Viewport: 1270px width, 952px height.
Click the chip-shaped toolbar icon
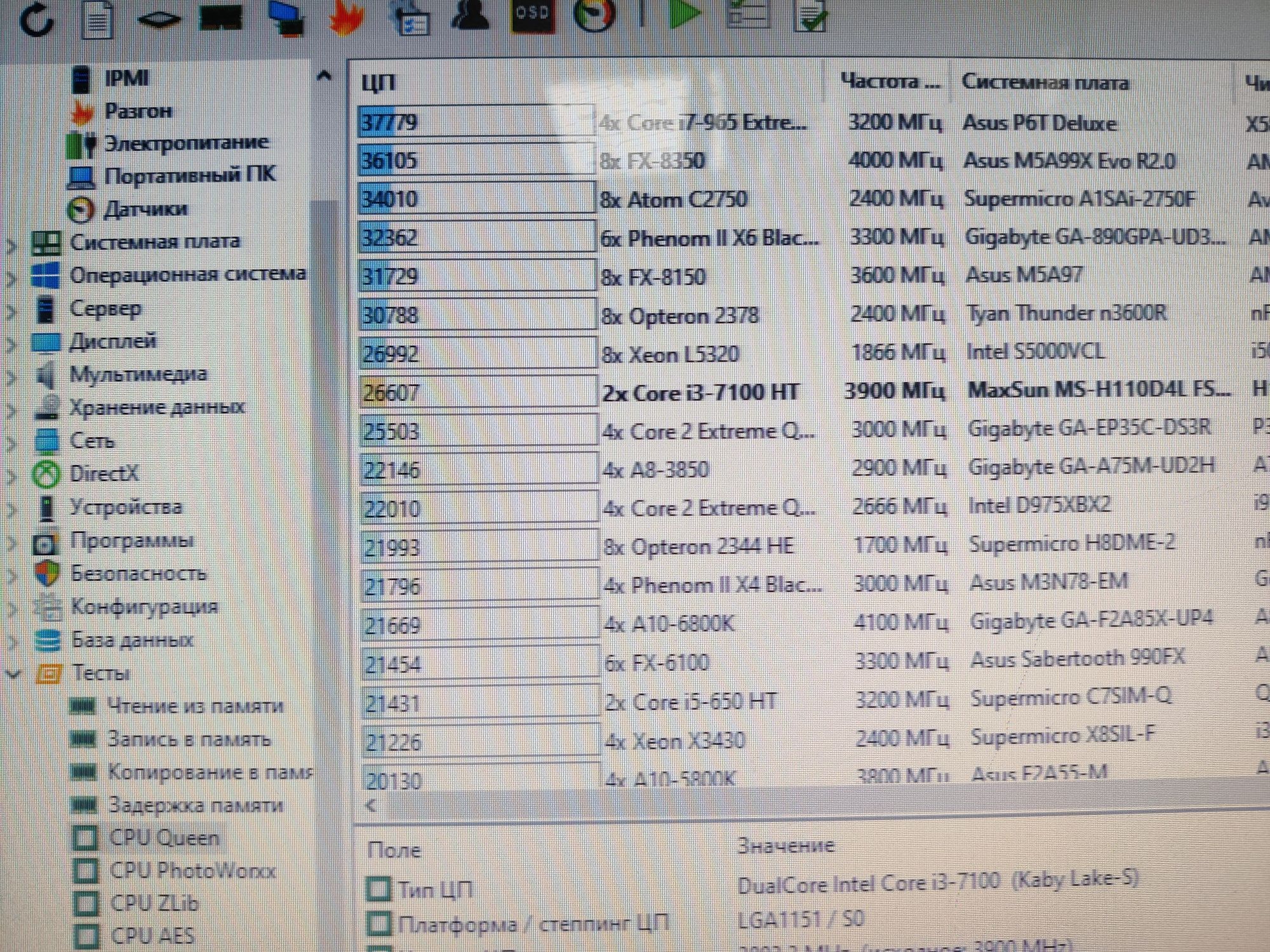159,19
